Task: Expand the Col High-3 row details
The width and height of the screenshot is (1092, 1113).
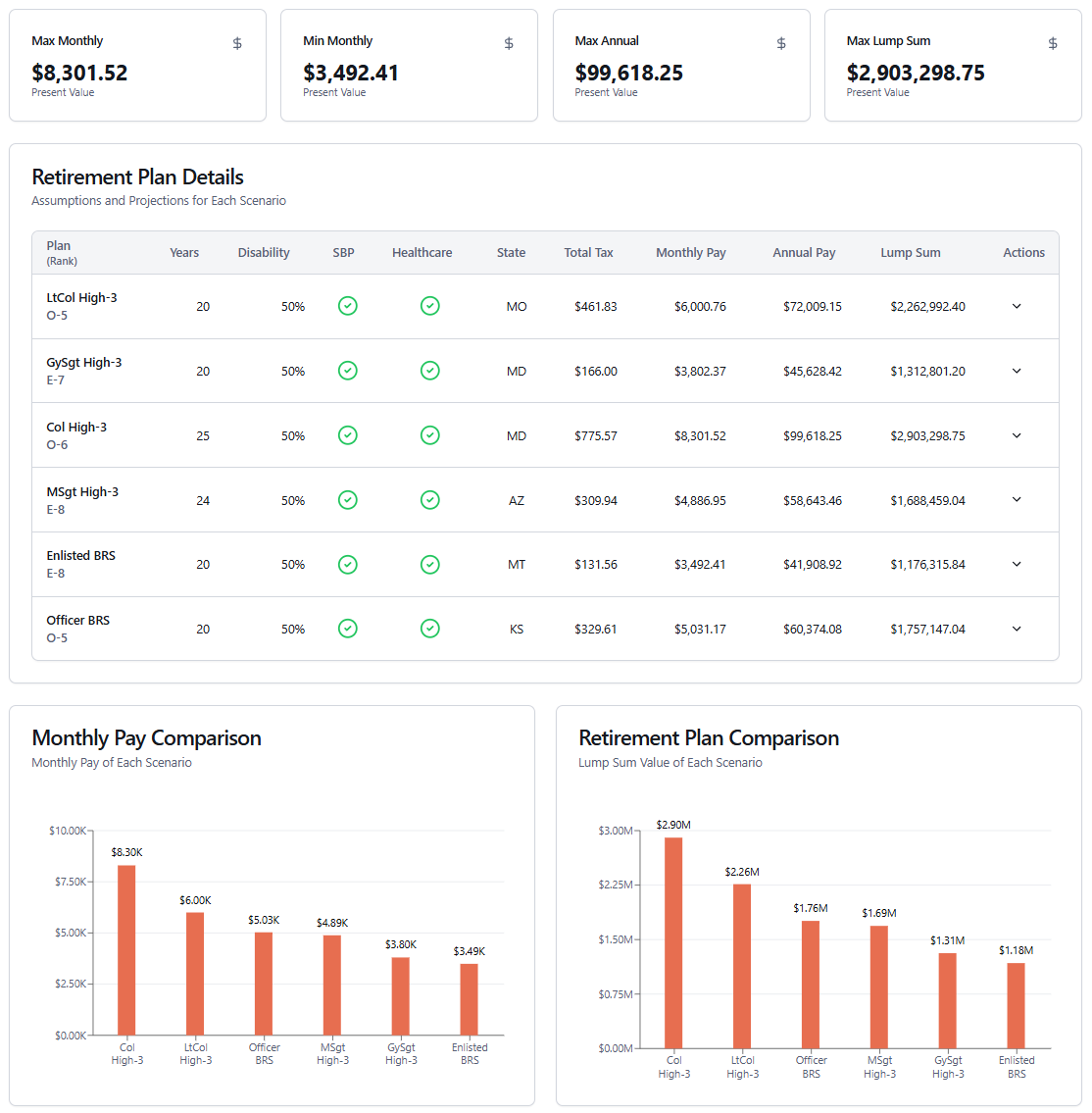Action: click(x=1017, y=435)
